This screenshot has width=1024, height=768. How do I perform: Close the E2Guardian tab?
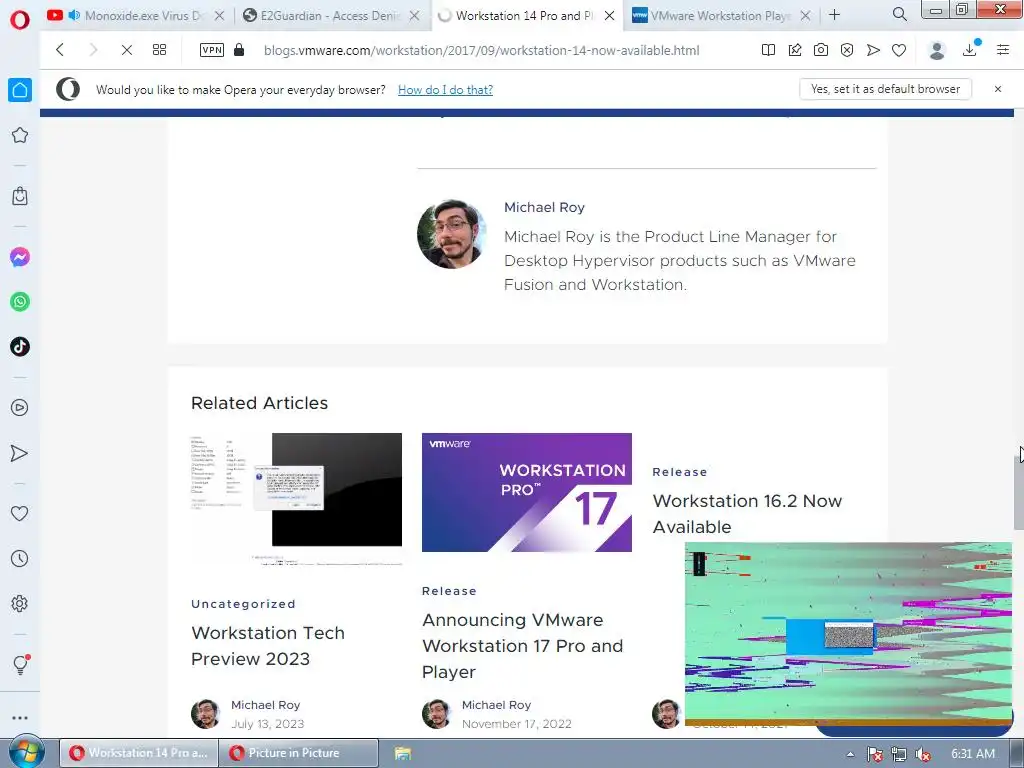tap(414, 16)
